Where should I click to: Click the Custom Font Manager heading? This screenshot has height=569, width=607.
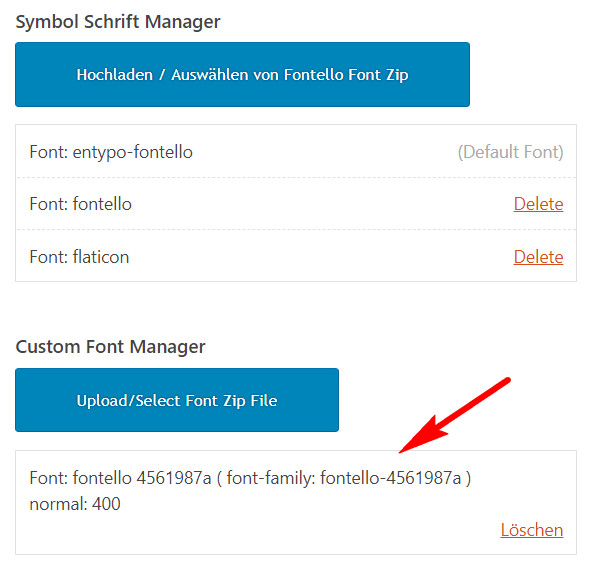[x=110, y=347]
